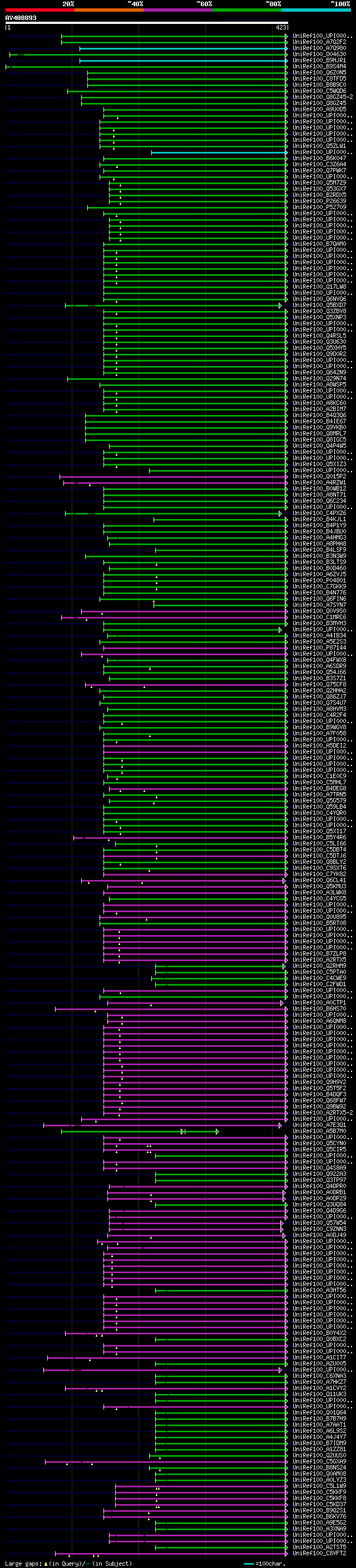Click the green alignment bar for UniRef100_A7Q2F2
This screenshot has height=1568, width=356.
click(174, 42)
